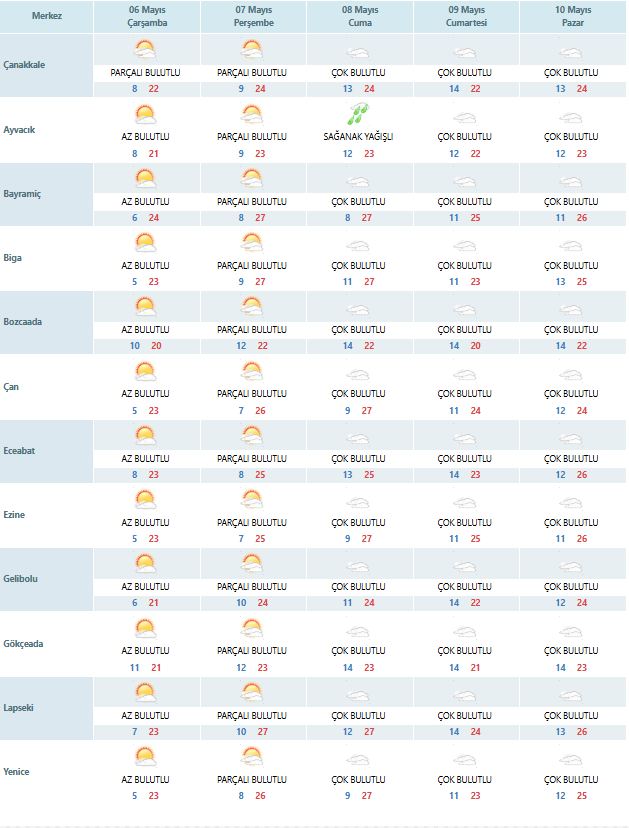
Task: Click Bozcaada's sun icon for 06 Mayıs Çarşamba
Action: pos(145,307)
